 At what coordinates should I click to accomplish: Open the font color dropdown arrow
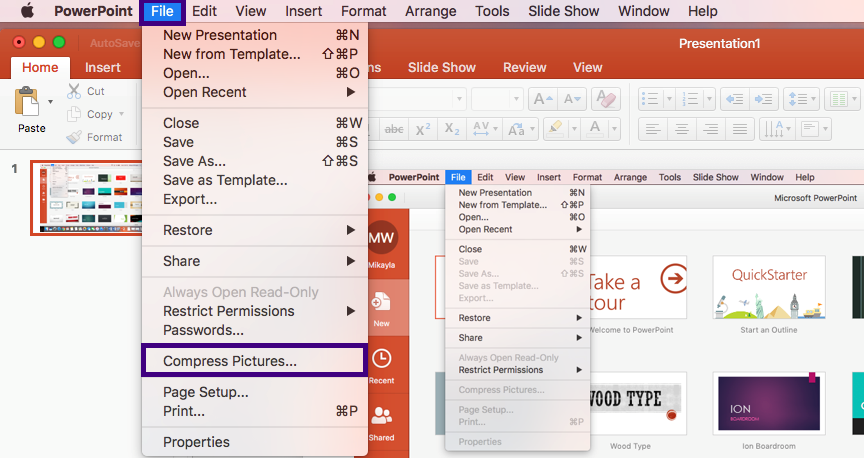pos(614,129)
